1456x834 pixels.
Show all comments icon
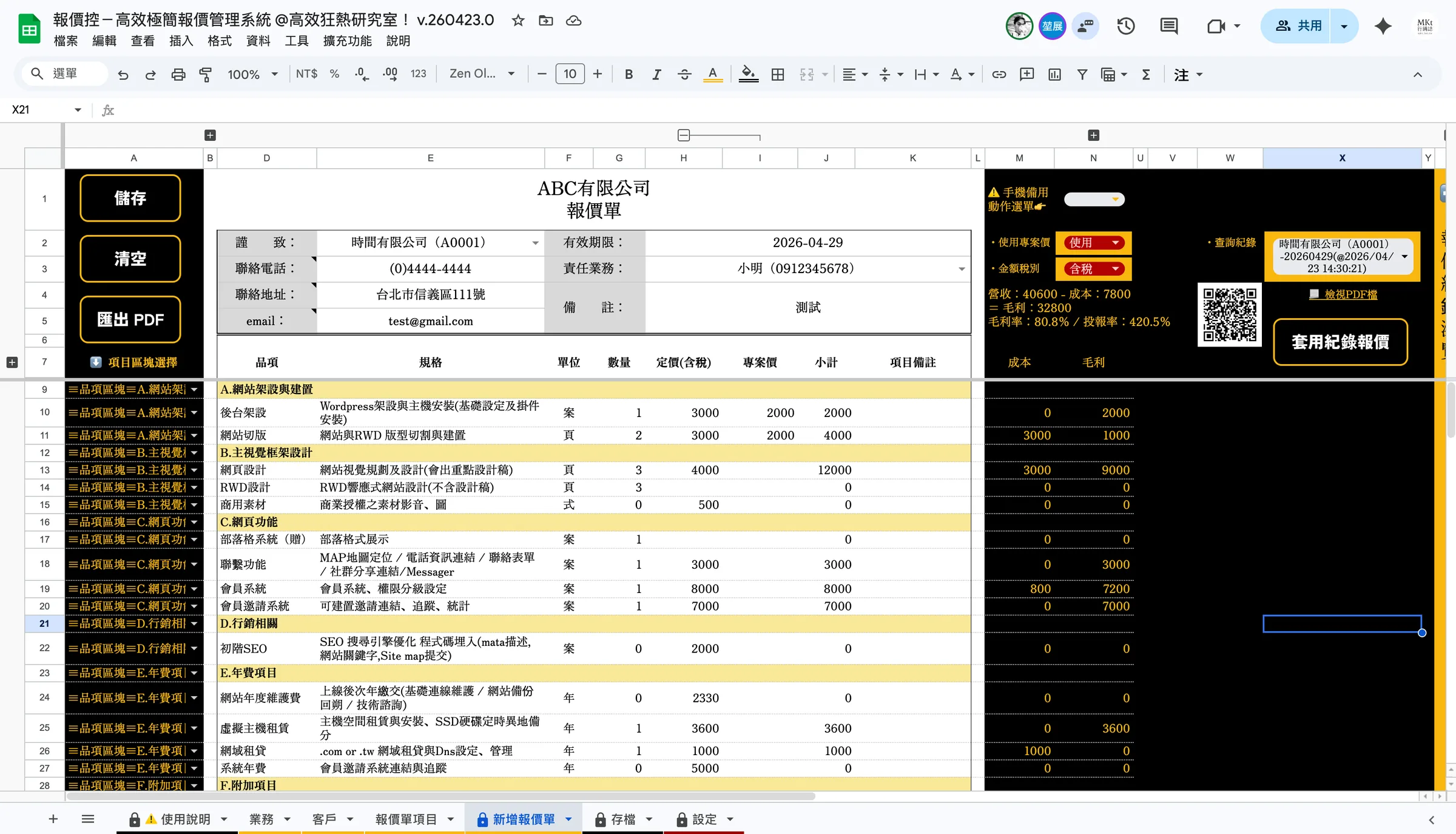pos(1168,26)
